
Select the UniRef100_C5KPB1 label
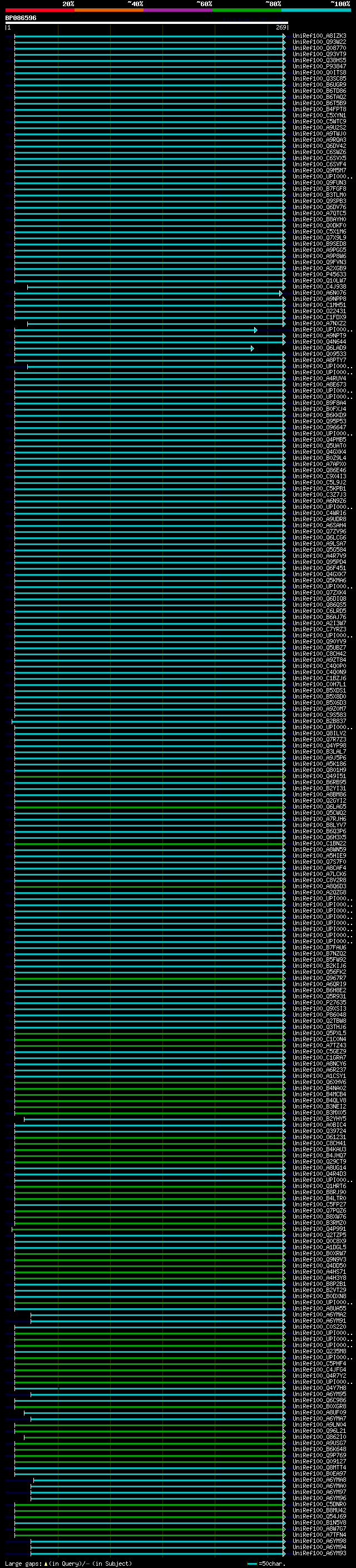tap(319, 489)
